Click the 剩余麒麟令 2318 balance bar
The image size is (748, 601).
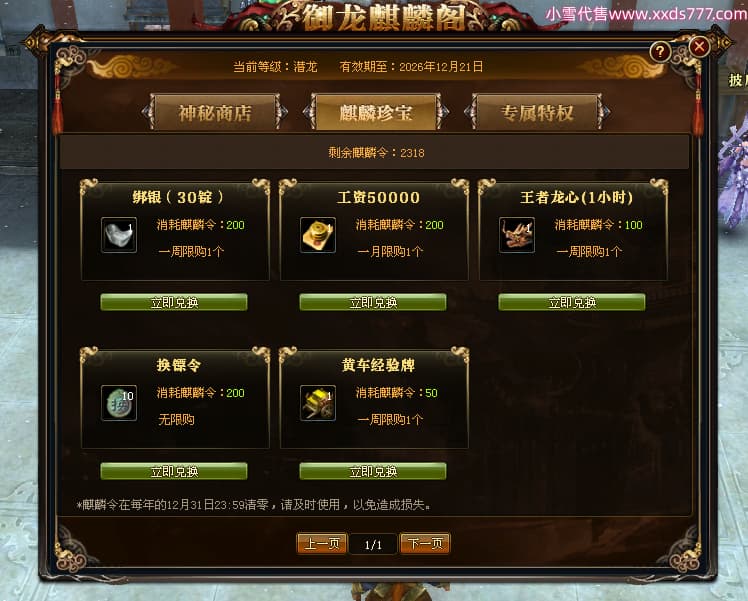tap(374, 153)
